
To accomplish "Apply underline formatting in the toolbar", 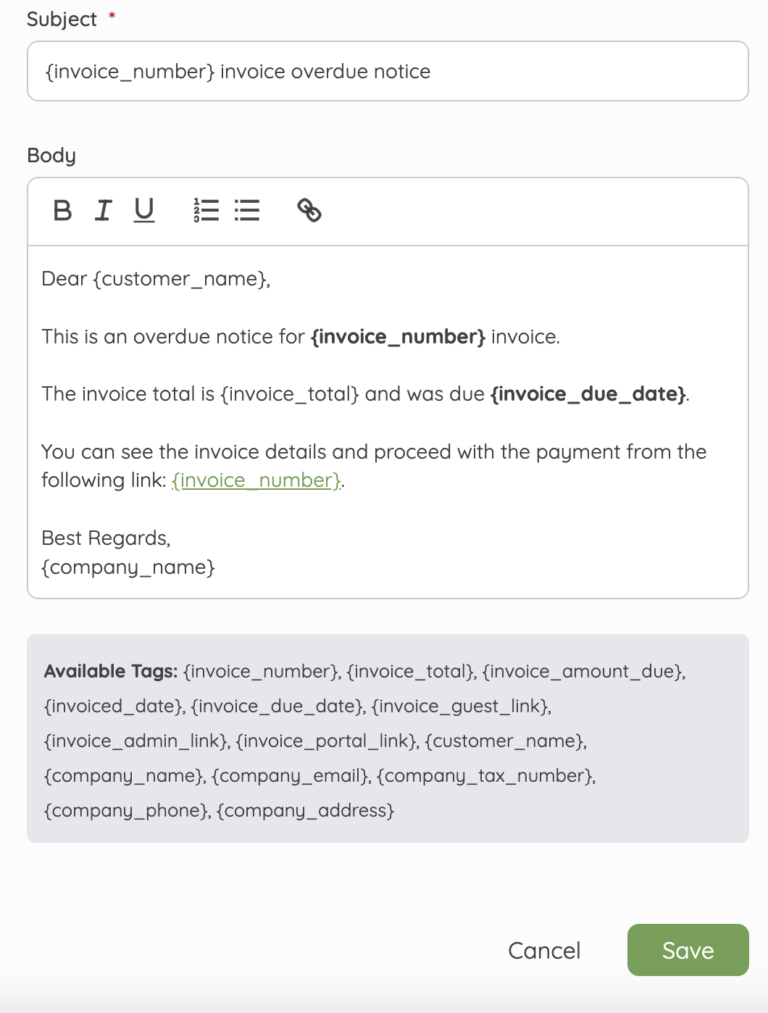I will point(143,210).
